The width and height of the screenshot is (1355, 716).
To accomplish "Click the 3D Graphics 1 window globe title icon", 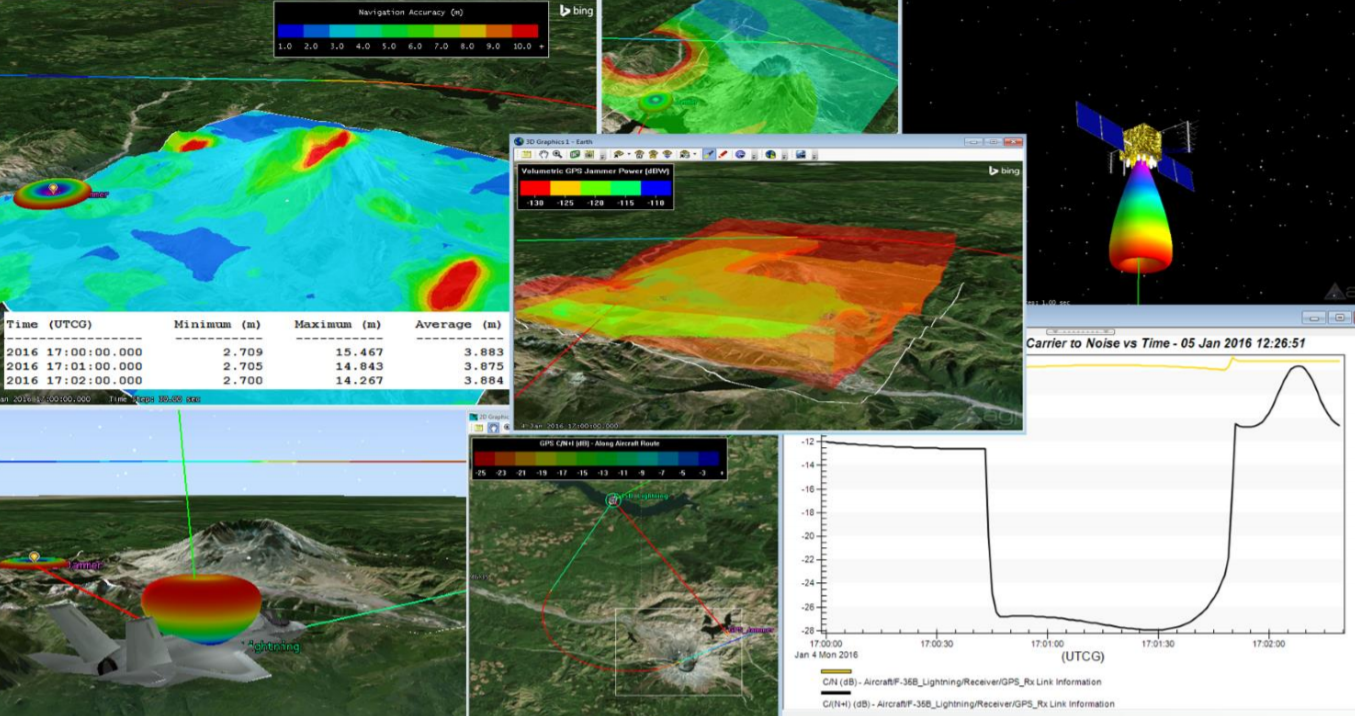I will (518, 141).
